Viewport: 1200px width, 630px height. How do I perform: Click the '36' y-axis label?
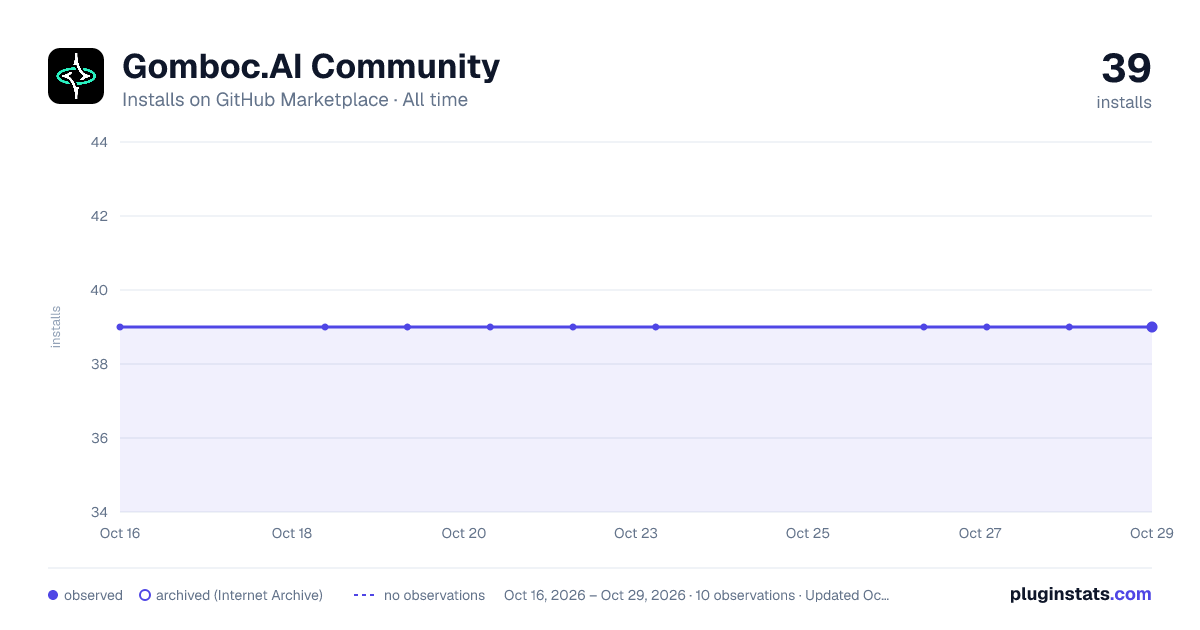tap(99, 438)
